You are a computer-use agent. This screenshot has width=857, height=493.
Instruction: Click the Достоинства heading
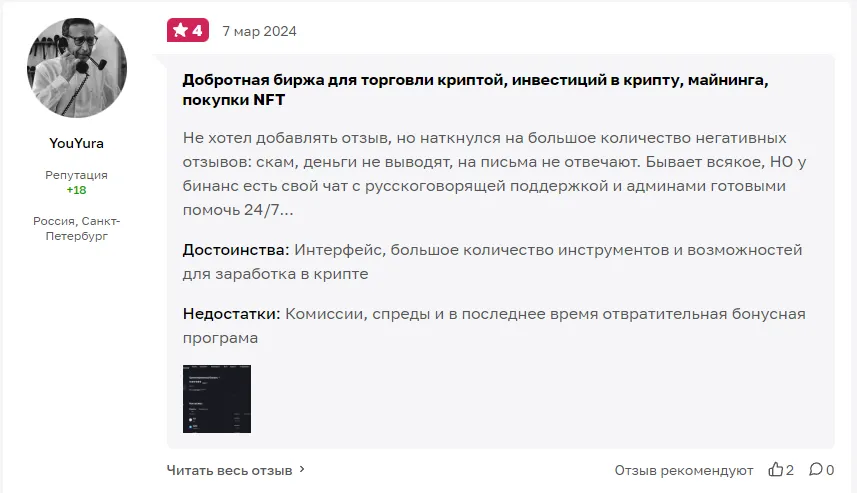click(x=236, y=250)
